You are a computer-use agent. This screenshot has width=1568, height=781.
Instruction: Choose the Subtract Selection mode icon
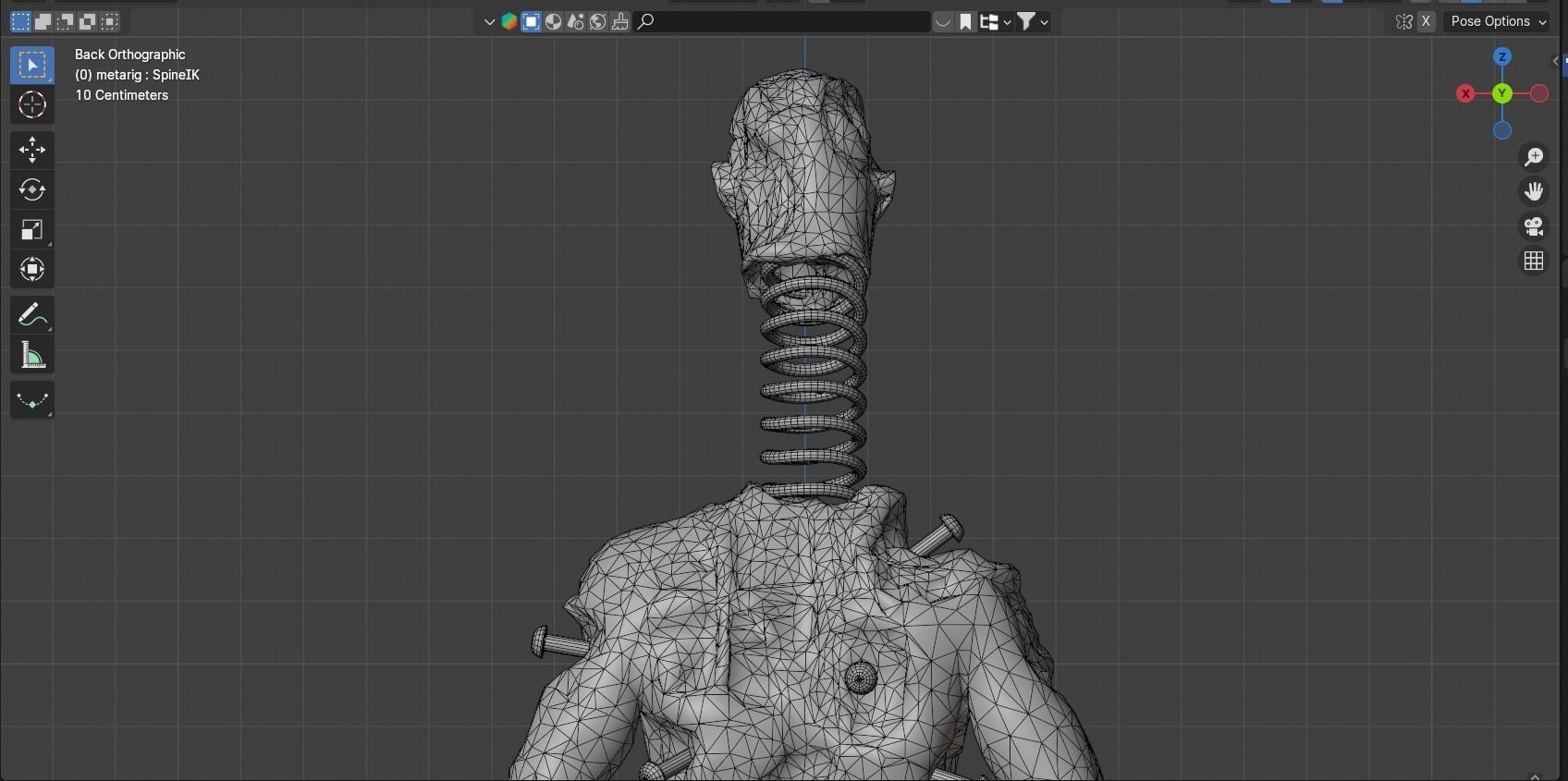pyautogui.click(x=65, y=21)
